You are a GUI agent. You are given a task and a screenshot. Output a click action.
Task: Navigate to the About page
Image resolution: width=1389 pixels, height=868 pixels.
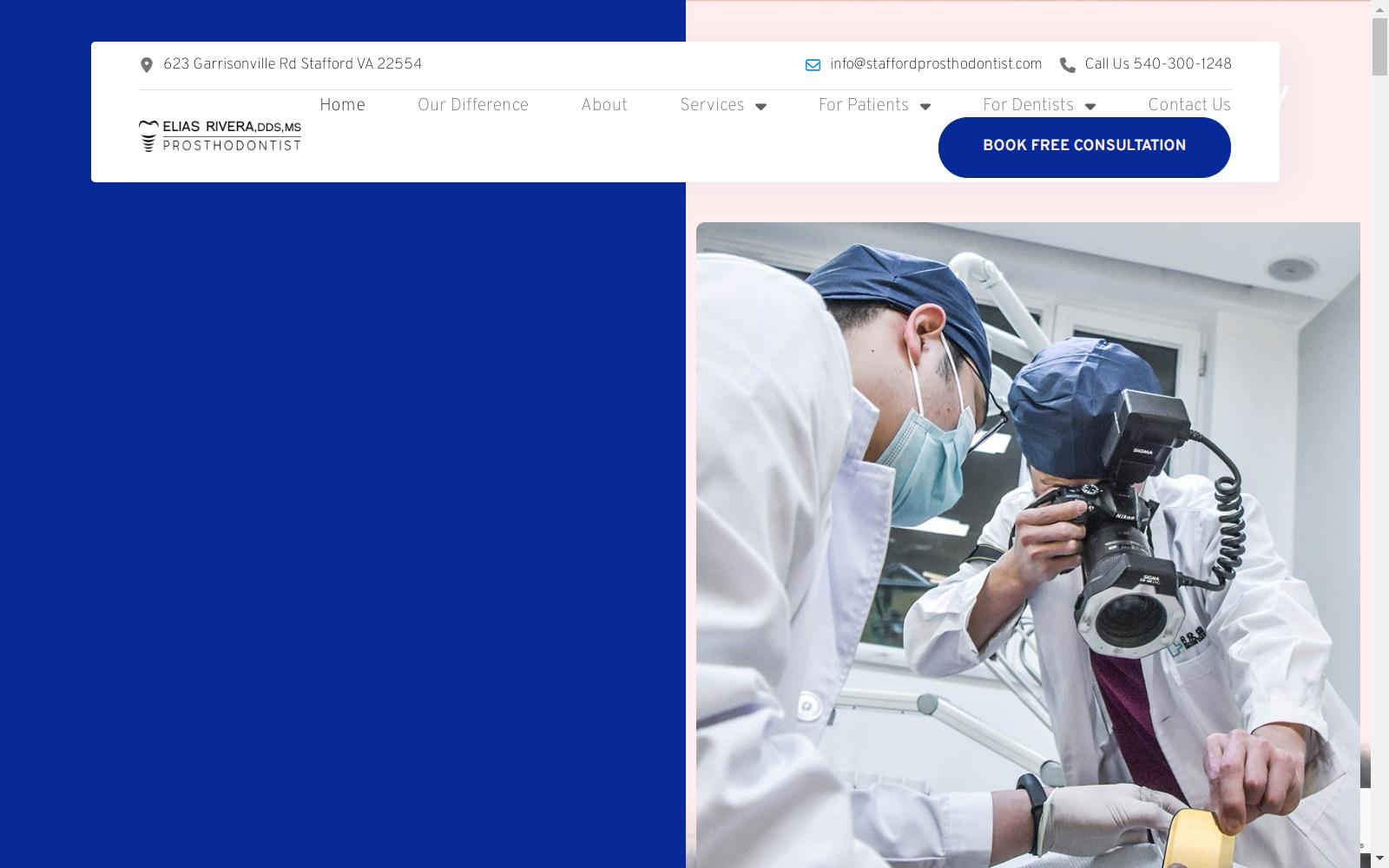604,105
